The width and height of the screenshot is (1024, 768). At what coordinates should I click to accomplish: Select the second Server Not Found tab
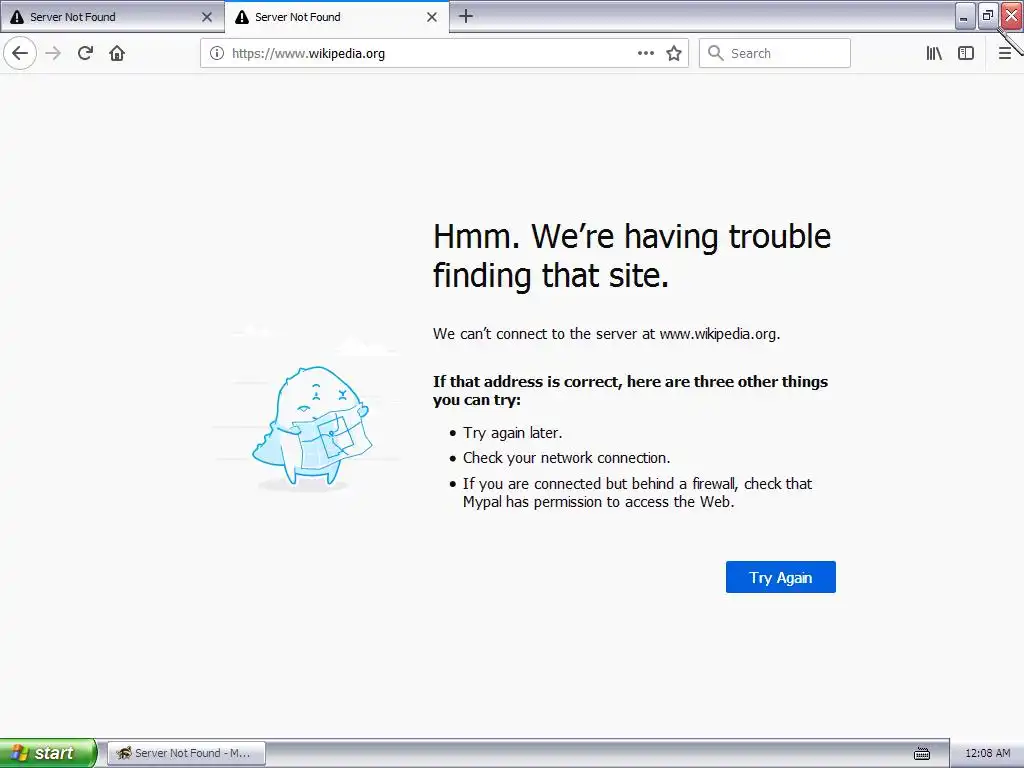pos(337,17)
